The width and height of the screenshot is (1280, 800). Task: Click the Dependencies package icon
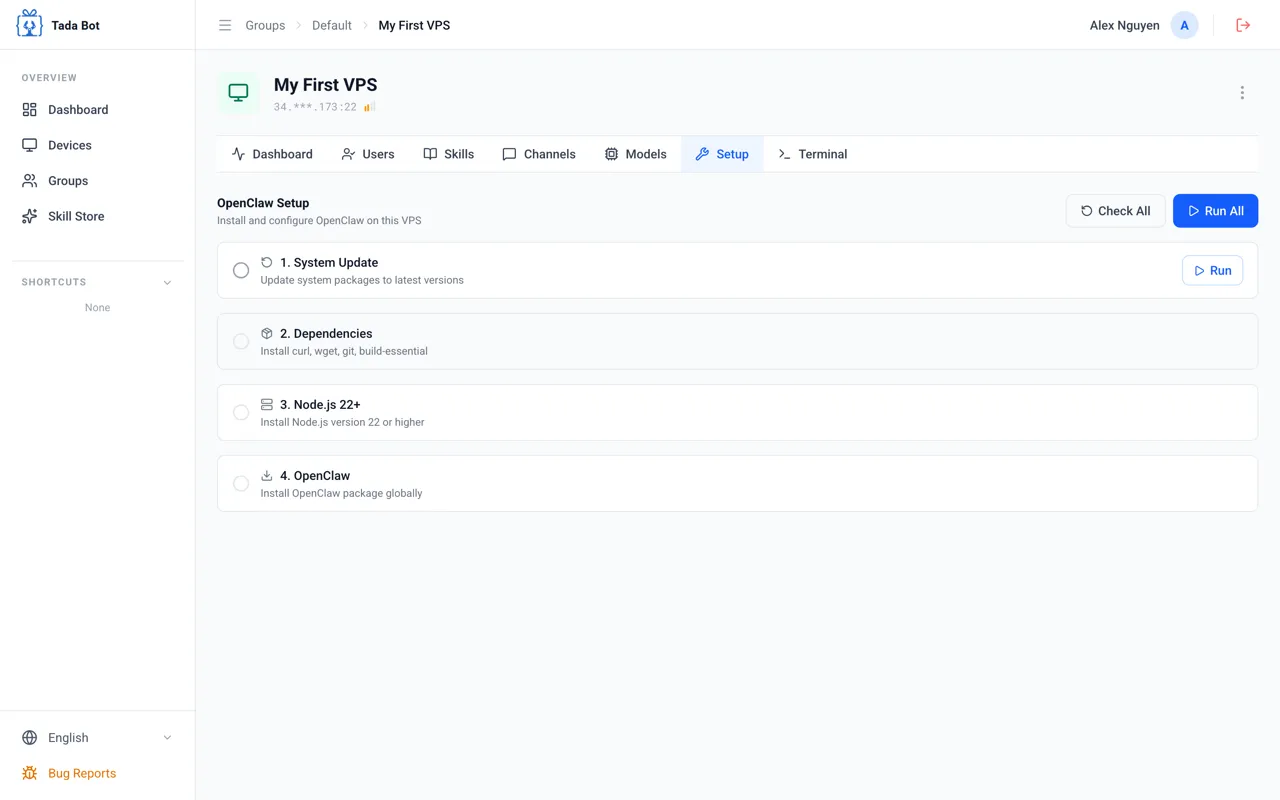[x=267, y=333]
